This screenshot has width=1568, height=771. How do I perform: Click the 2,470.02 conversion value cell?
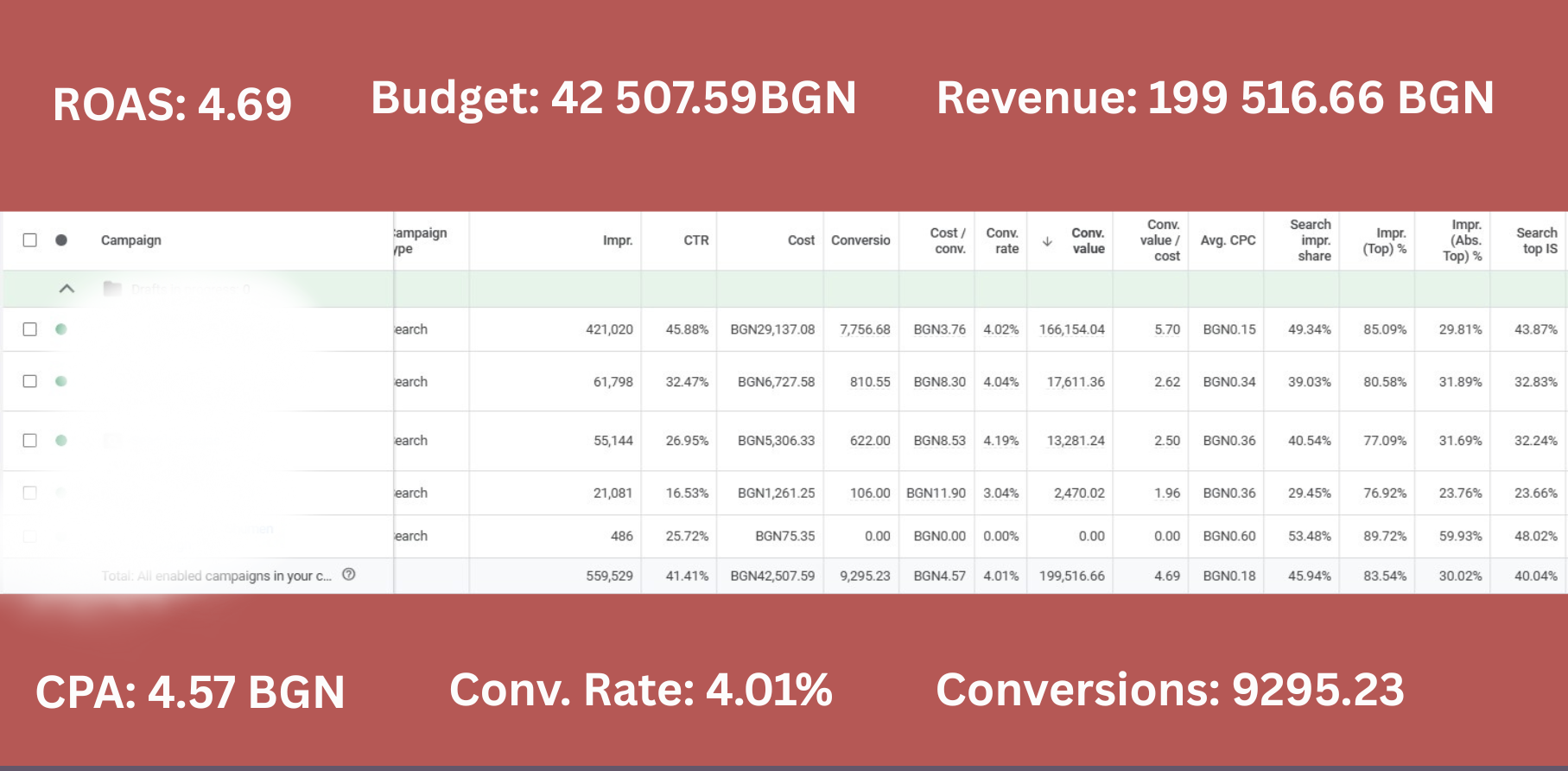(1079, 493)
